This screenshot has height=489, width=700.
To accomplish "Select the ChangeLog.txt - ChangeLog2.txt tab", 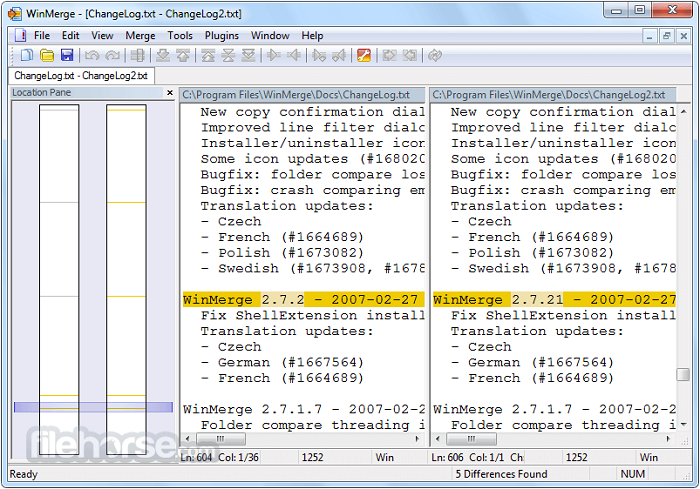I will (81, 76).
